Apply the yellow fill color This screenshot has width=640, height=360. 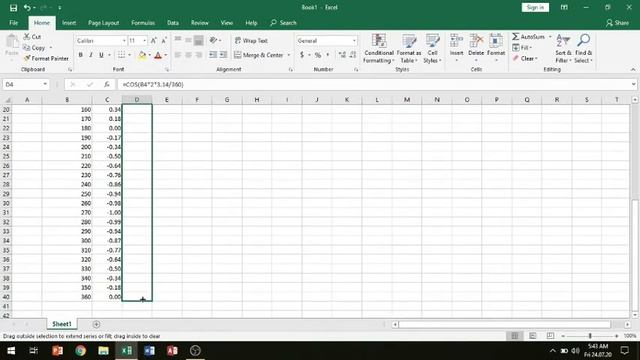[142, 55]
